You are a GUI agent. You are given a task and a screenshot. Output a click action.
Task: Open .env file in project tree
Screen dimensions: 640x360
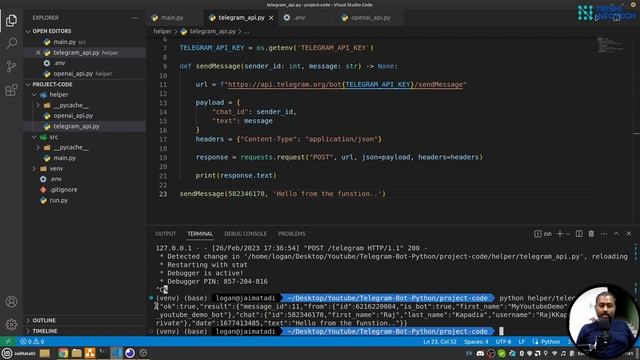point(56,179)
